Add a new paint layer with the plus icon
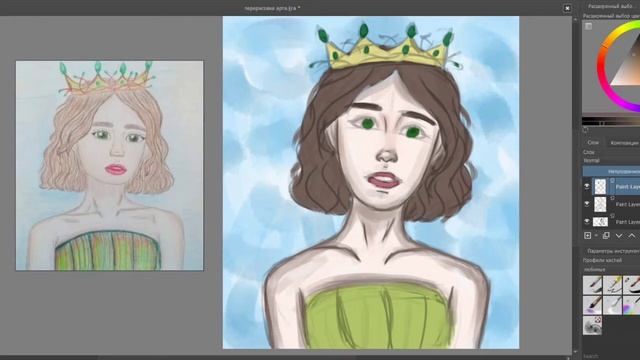This screenshot has width=640, height=360. click(x=588, y=236)
